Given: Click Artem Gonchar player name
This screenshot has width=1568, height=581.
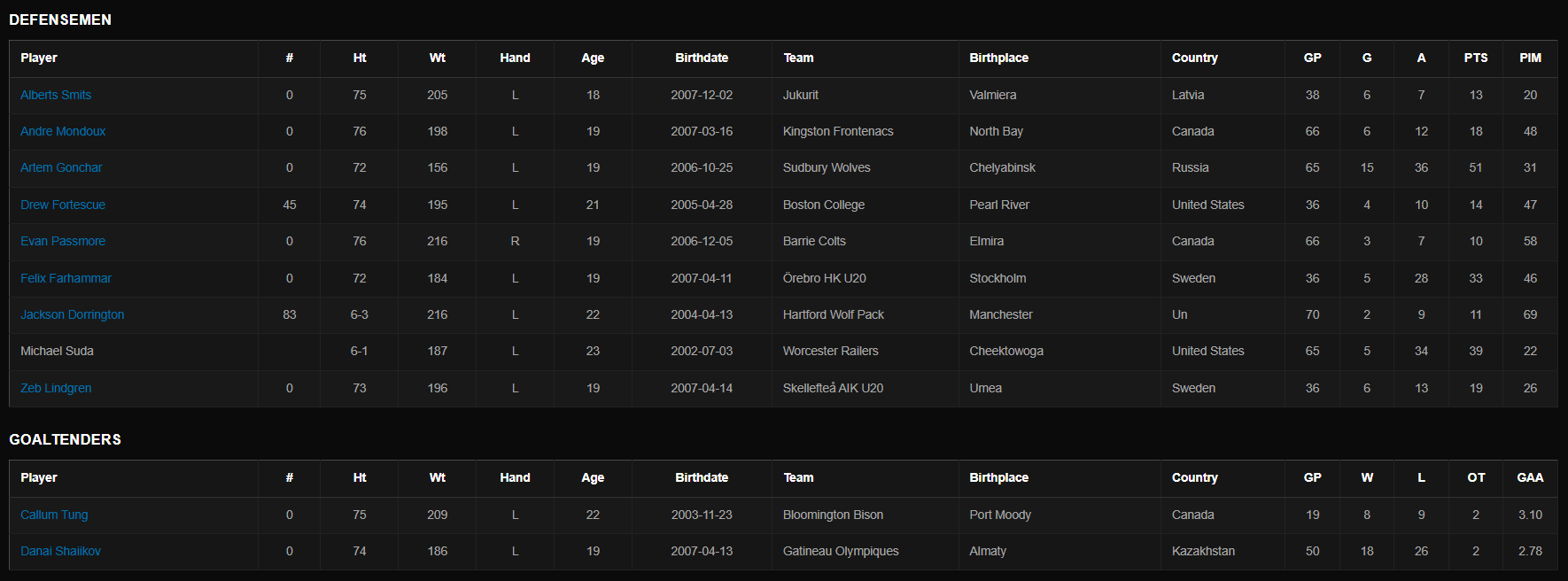Looking at the screenshot, I should click(x=61, y=167).
